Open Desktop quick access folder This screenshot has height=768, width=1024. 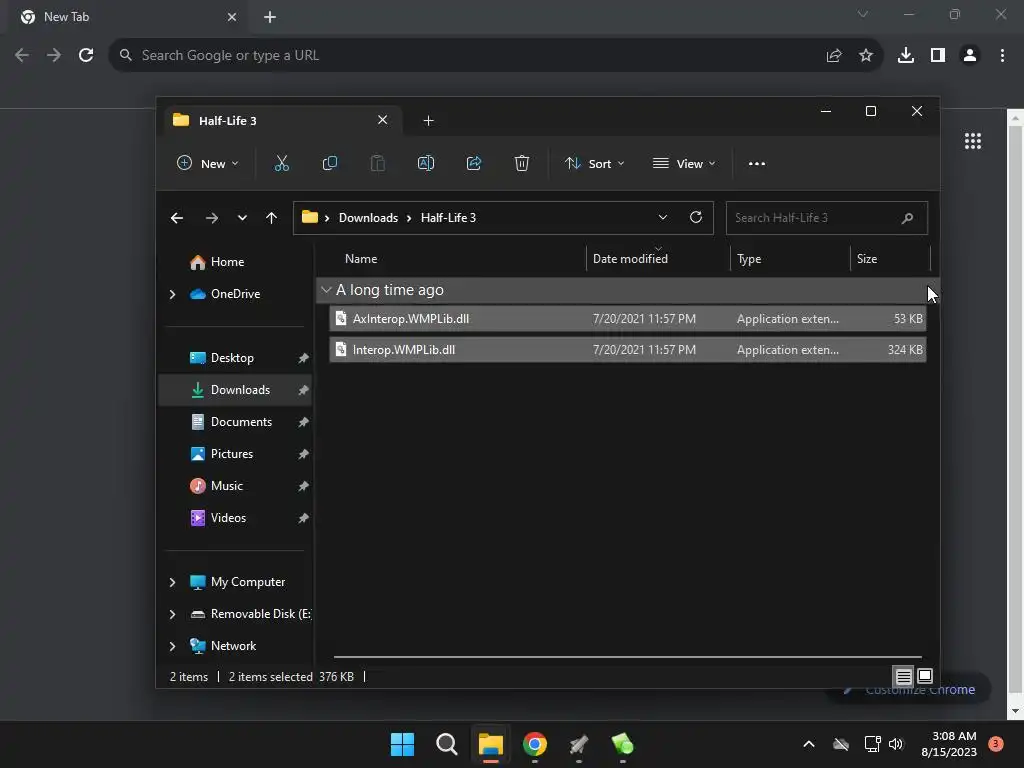tap(232, 358)
